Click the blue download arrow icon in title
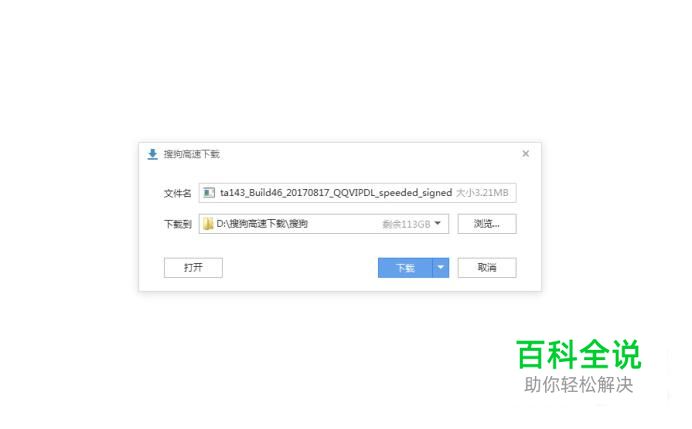The height and width of the screenshot is (429, 692). pos(152,154)
